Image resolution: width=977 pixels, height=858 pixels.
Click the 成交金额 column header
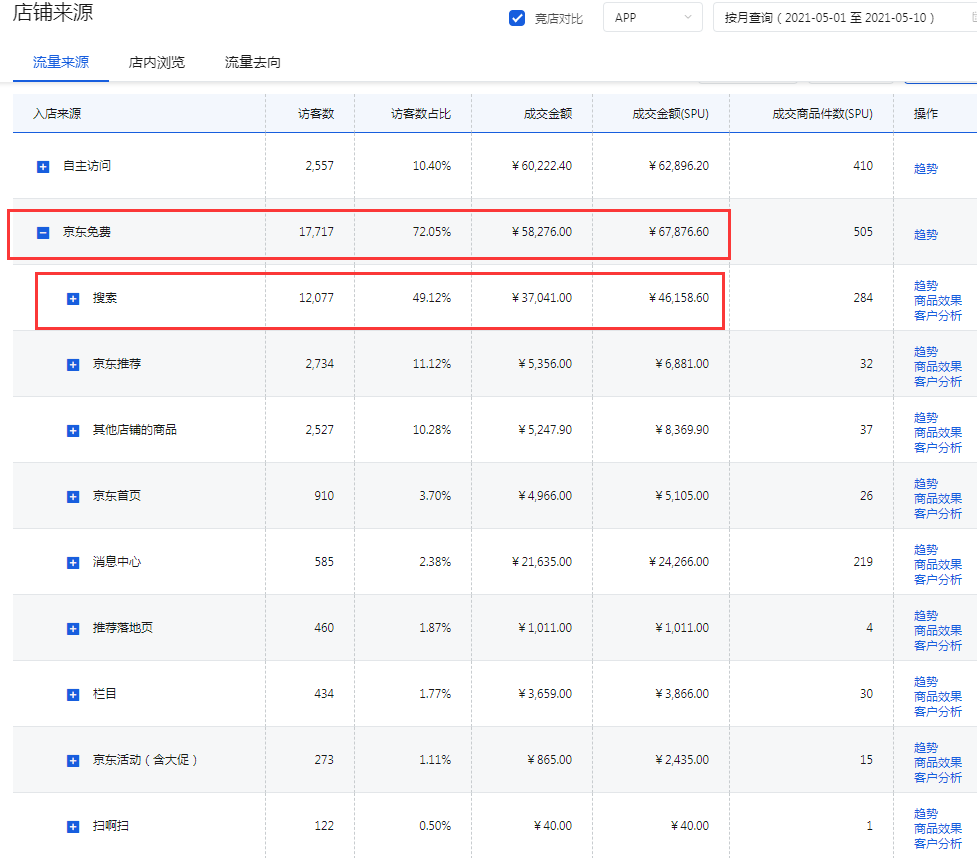[548, 114]
